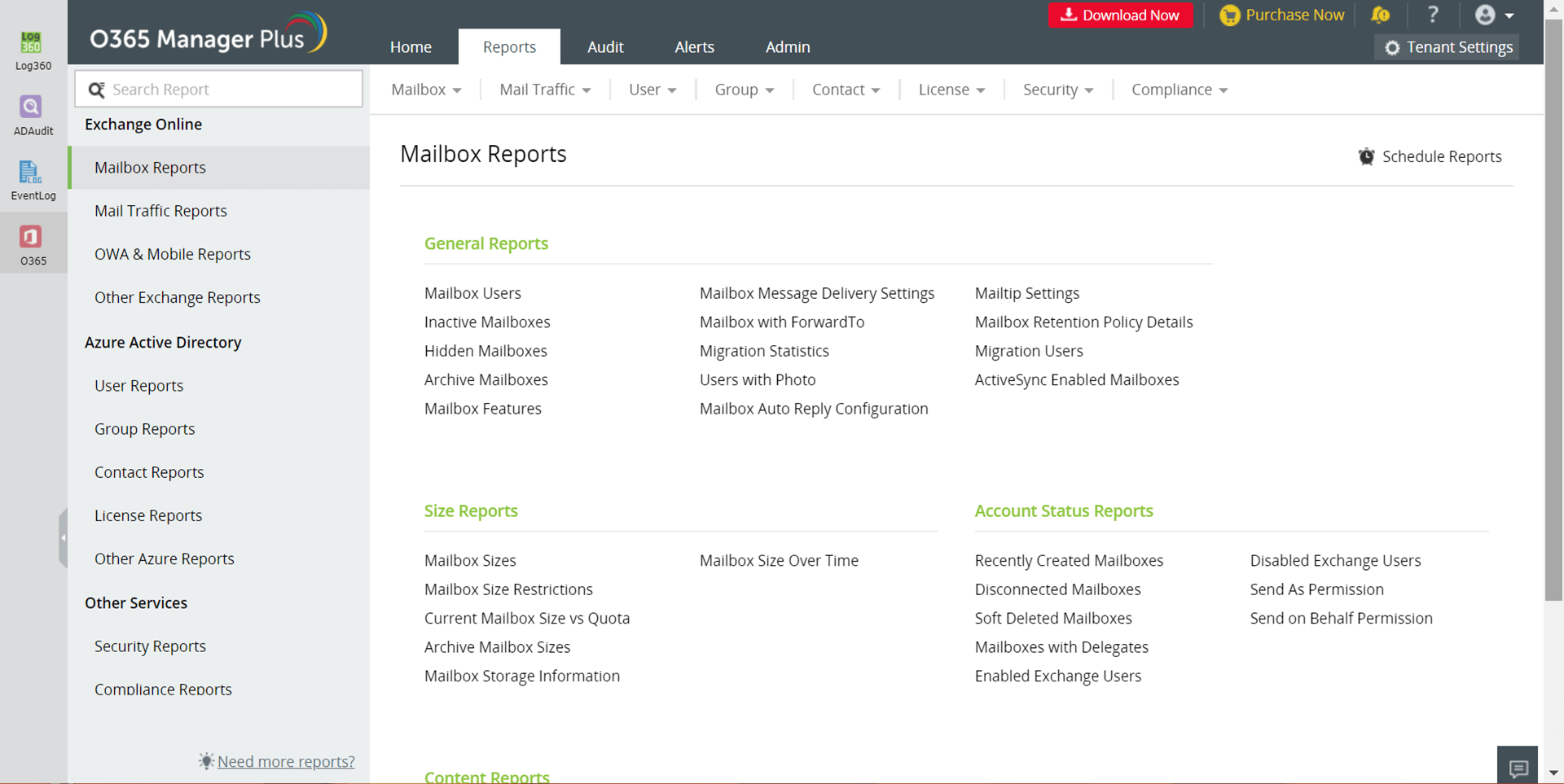Open the user account avatar menu

coord(1494,15)
